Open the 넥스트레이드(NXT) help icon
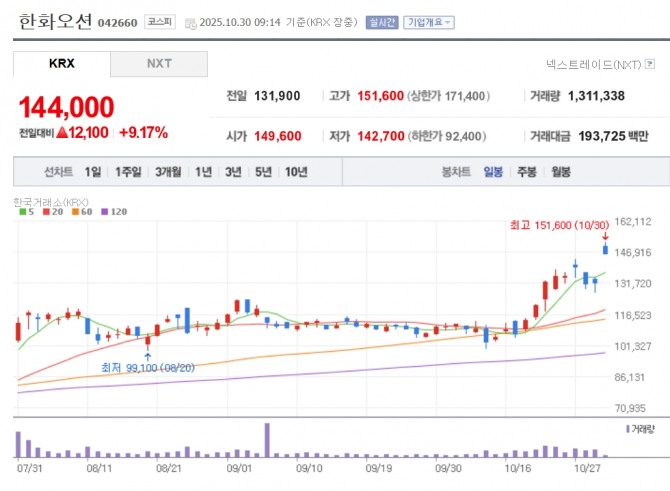The image size is (670, 491). (650, 64)
